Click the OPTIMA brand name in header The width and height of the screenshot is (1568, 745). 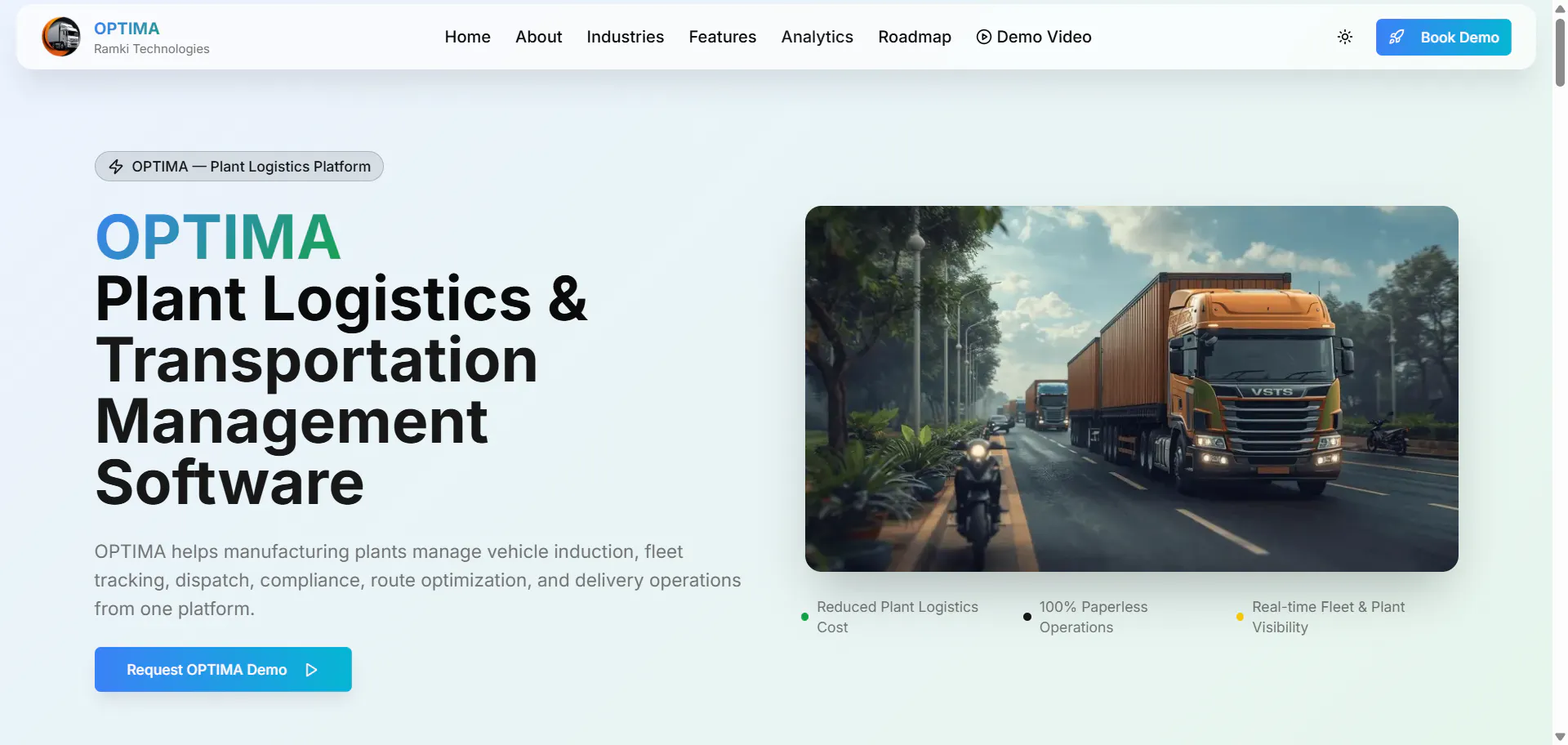(x=127, y=29)
